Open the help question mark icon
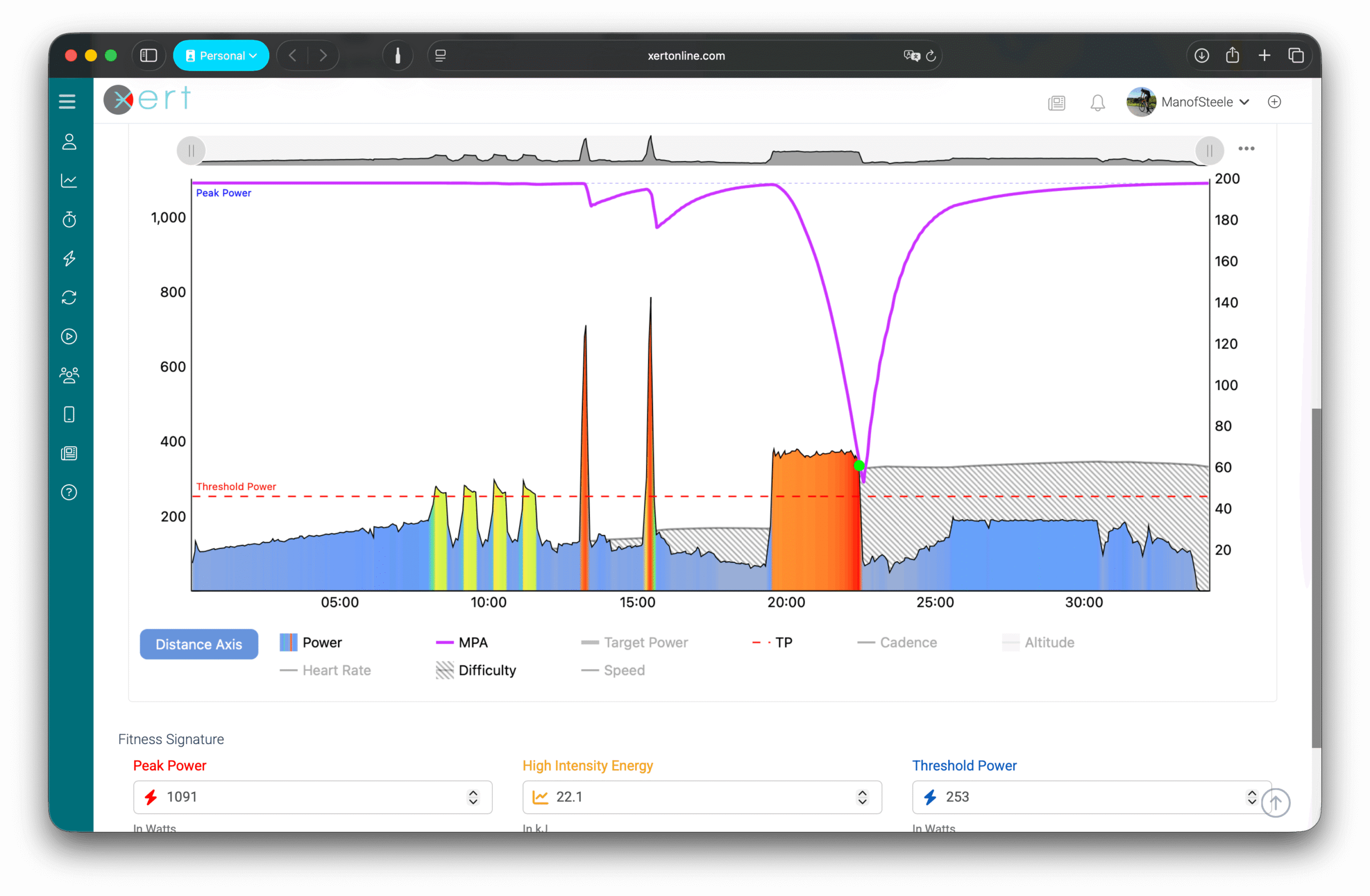 coord(69,493)
